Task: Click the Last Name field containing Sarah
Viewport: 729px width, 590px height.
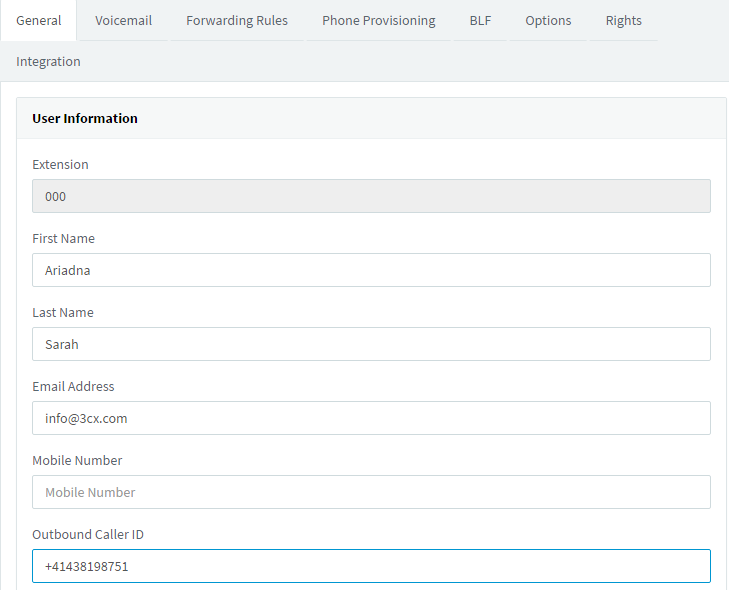Action: [x=371, y=344]
